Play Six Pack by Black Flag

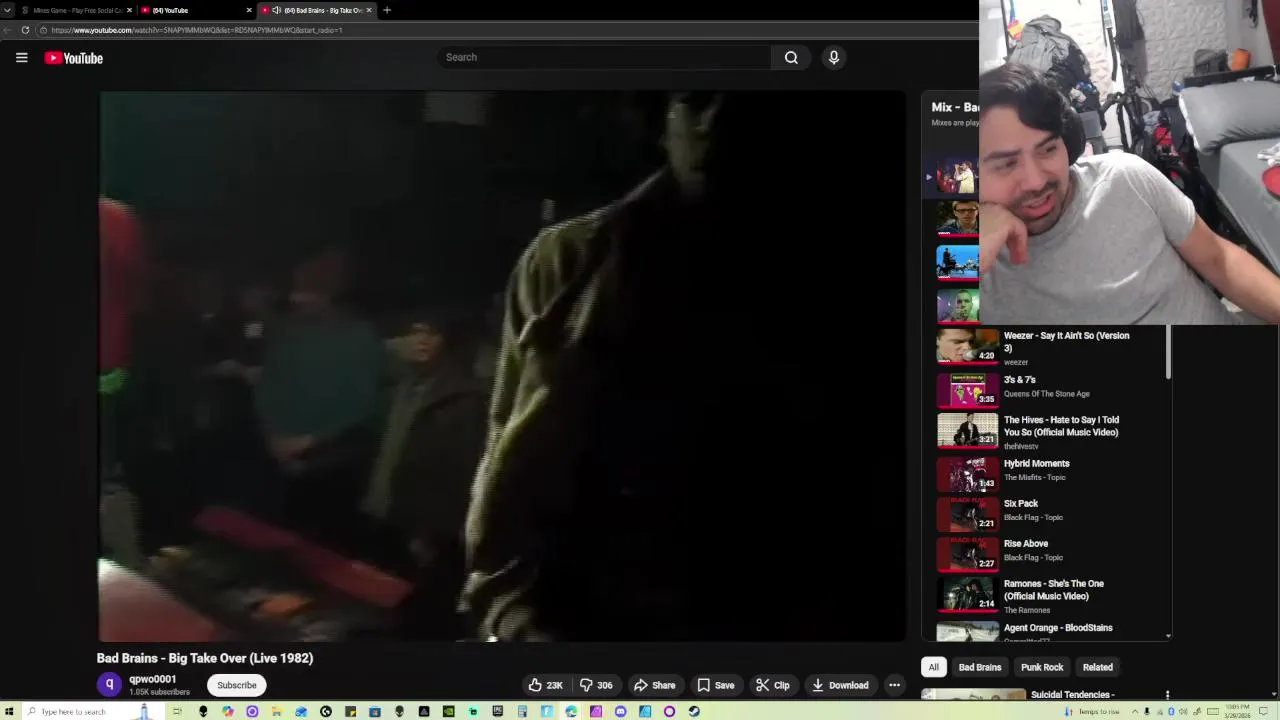point(1021,504)
